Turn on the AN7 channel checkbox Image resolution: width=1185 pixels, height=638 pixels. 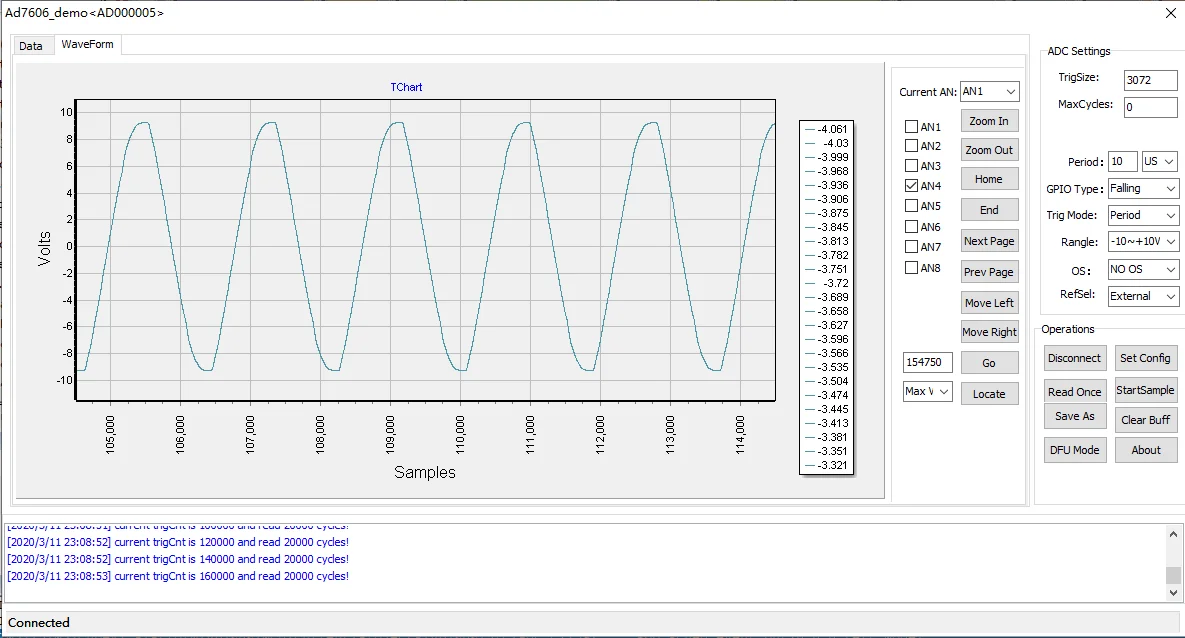(x=911, y=246)
